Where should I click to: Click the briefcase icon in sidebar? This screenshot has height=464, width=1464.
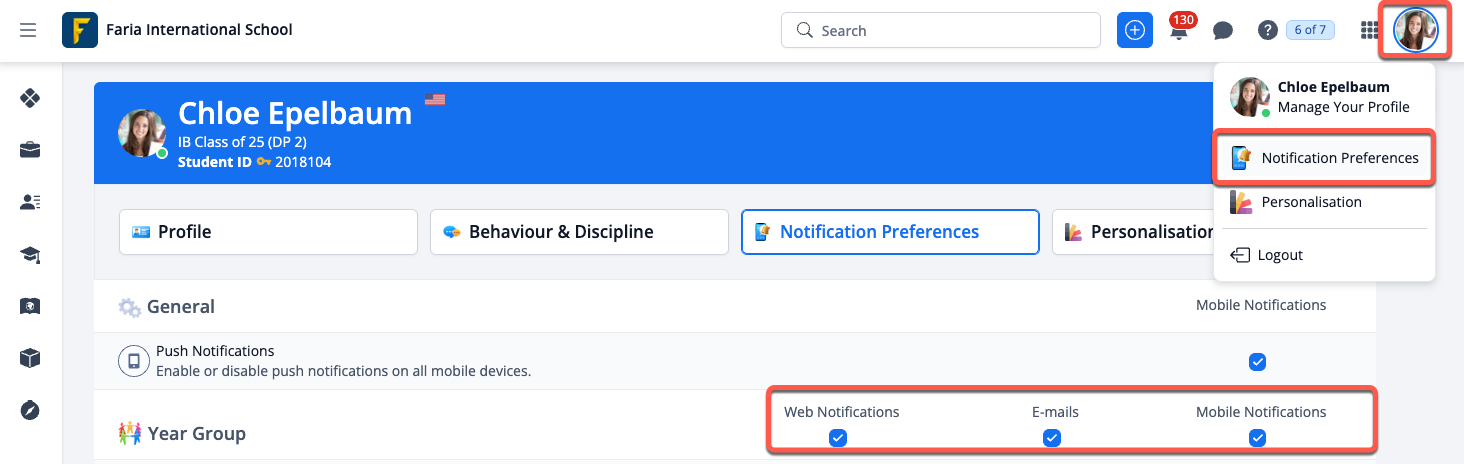coord(30,150)
